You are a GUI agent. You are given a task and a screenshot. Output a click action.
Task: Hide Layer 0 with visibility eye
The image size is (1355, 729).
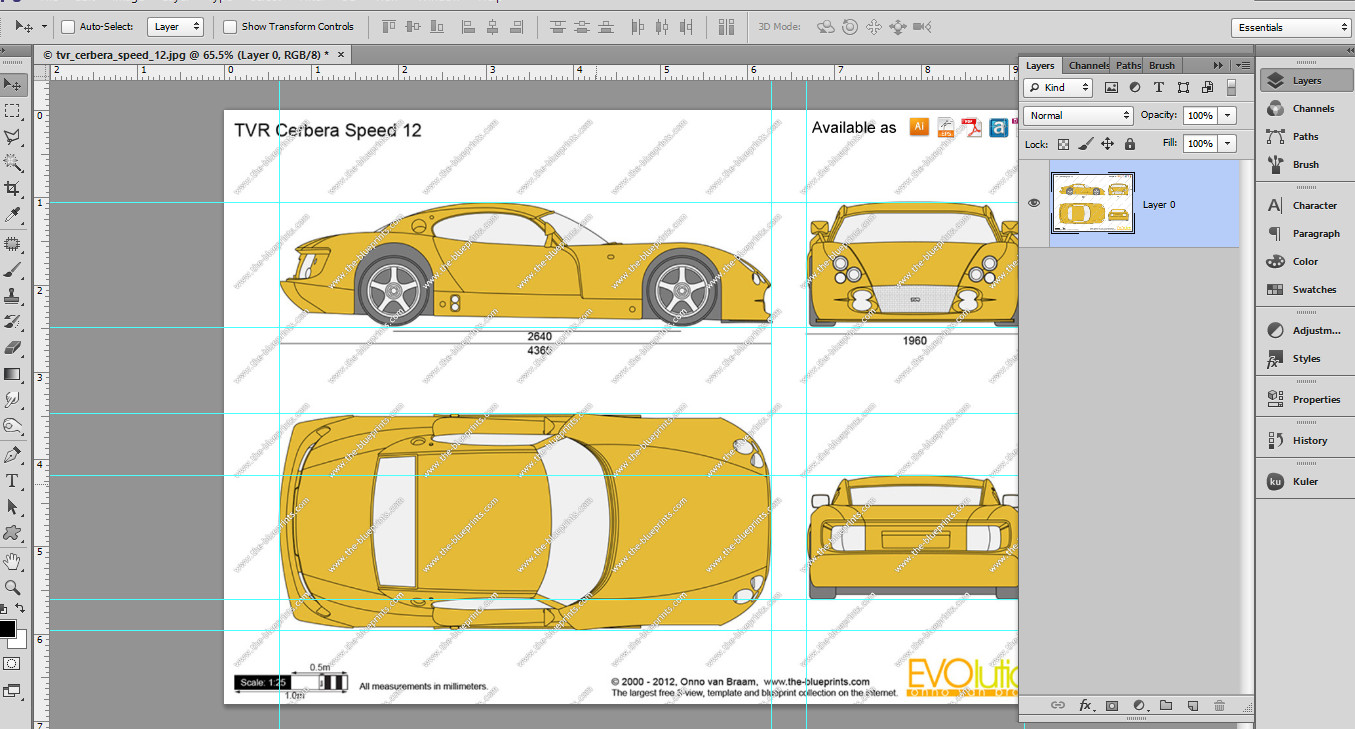pos(1034,202)
